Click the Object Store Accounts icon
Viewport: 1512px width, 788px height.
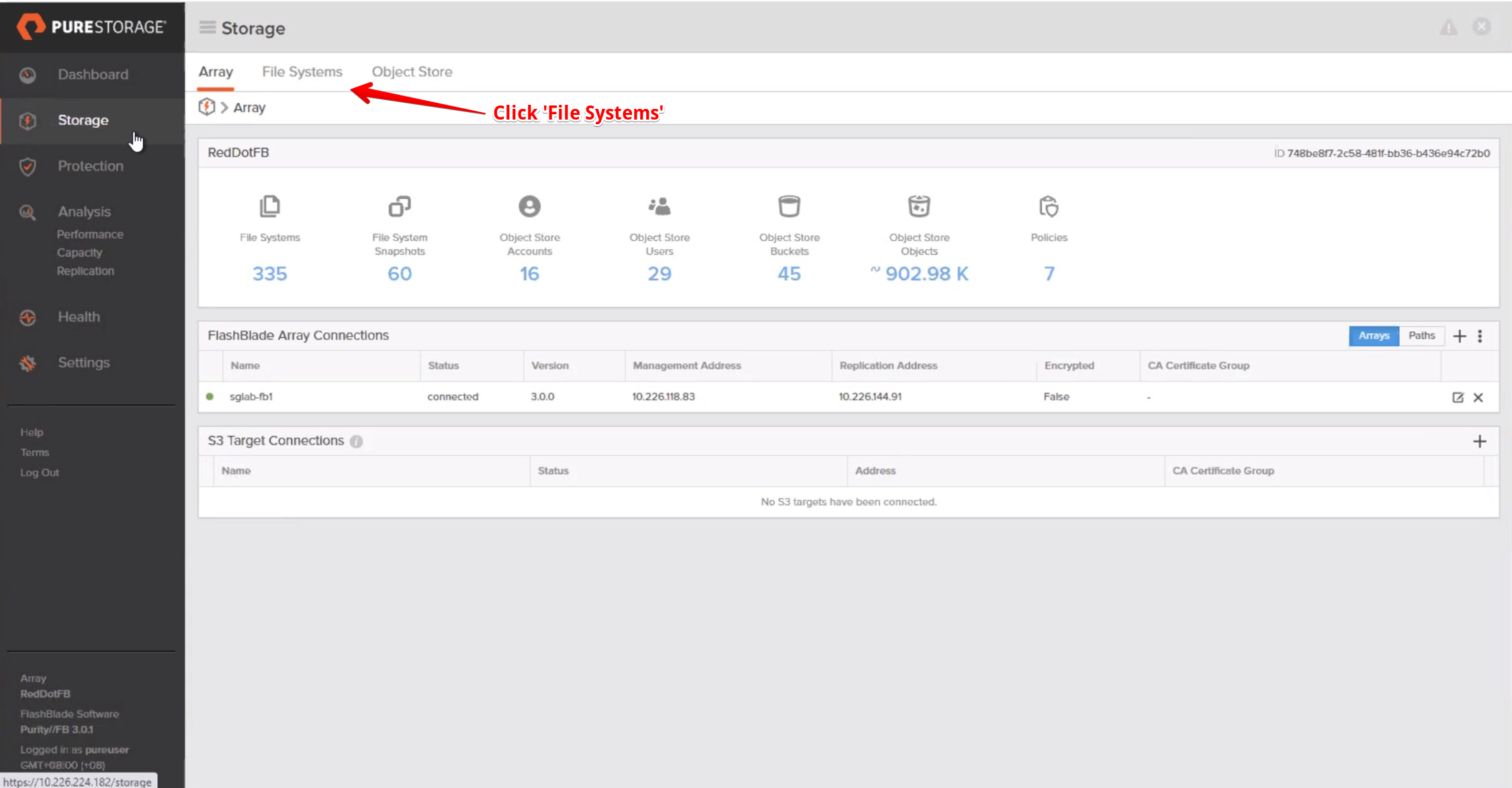pyautogui.click(x=529, y=206)
